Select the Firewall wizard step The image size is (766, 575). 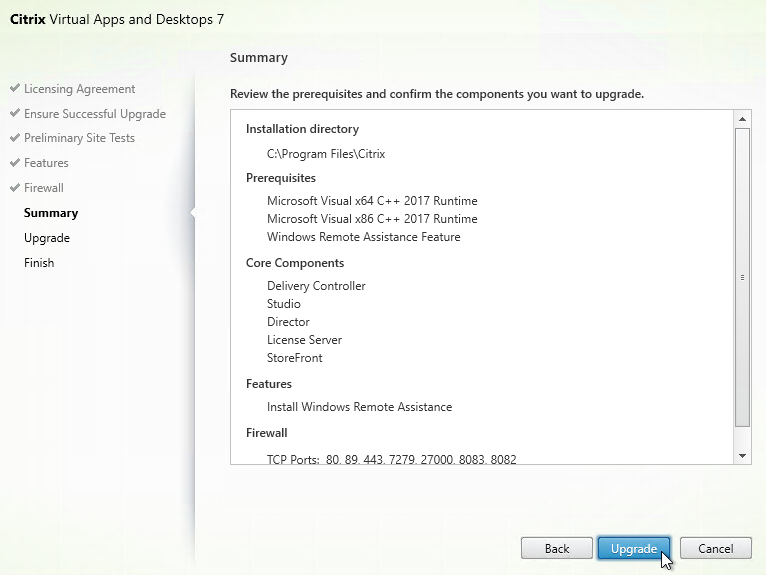pos(44,188)
